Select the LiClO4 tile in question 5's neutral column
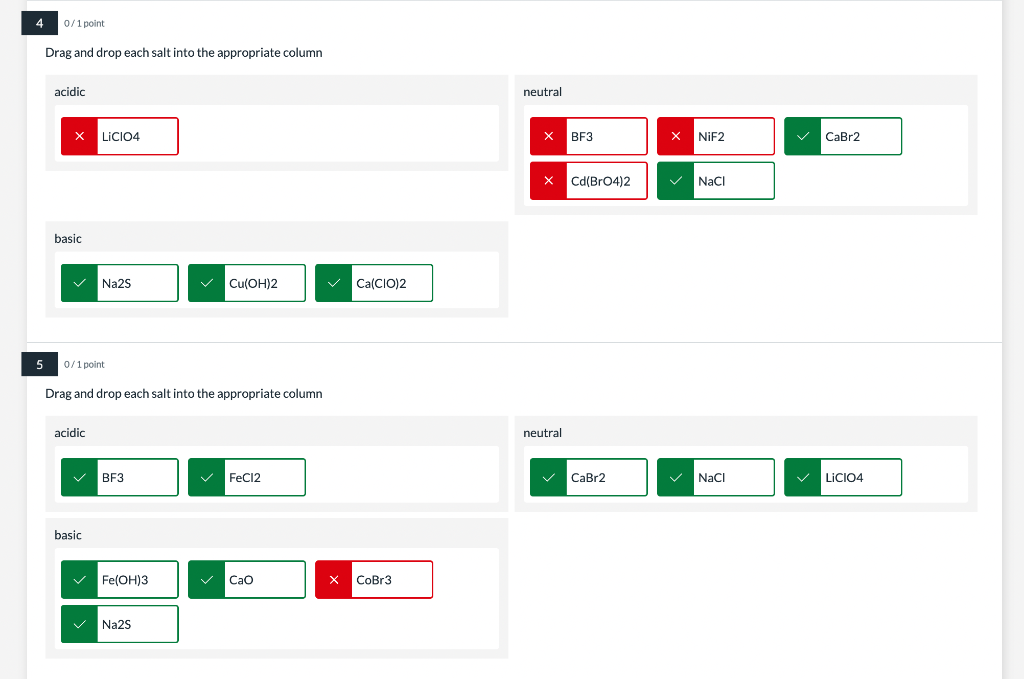 click(843, 477)
